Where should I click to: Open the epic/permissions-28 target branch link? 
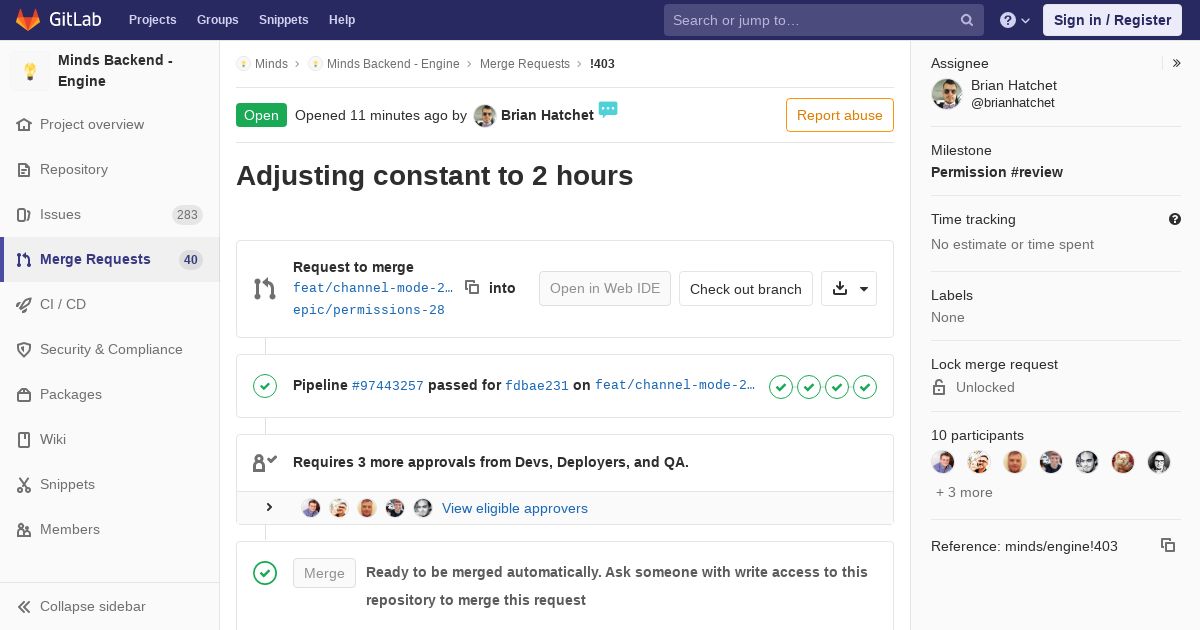tap(369, 310)
